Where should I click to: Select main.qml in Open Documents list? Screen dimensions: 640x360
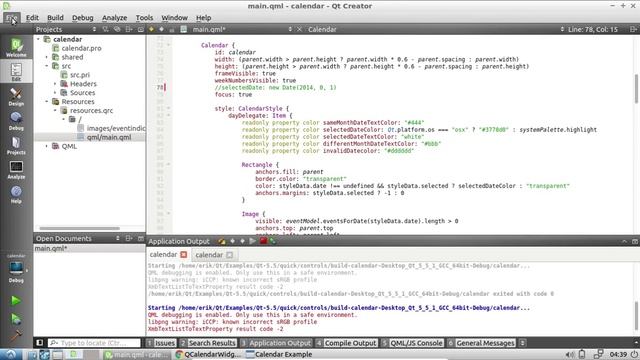[x=89, y=249]
